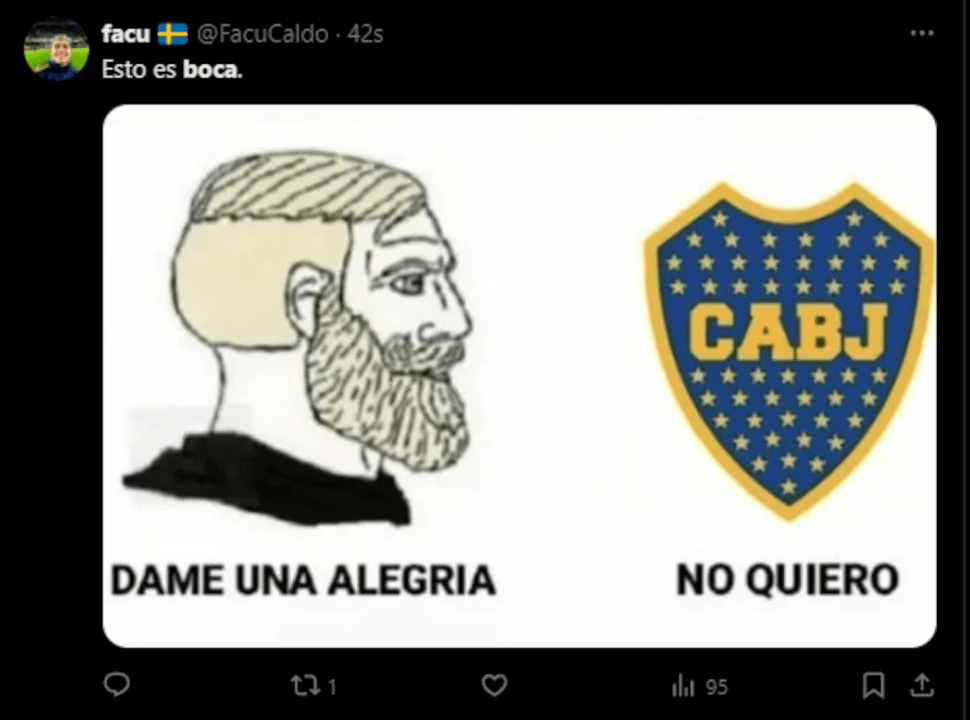Open the three-dot more options menu
Screen dimensions: 970x720
click(x=922, y=33)
